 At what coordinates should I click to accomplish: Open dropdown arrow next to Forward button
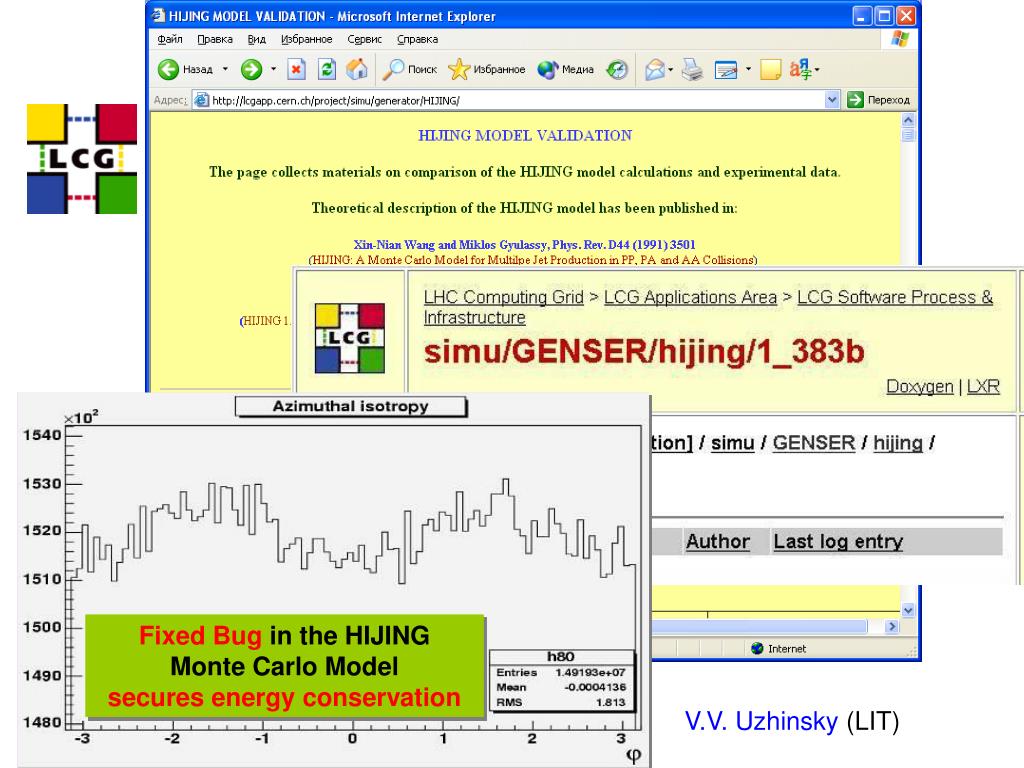click(x=273, y=69)
